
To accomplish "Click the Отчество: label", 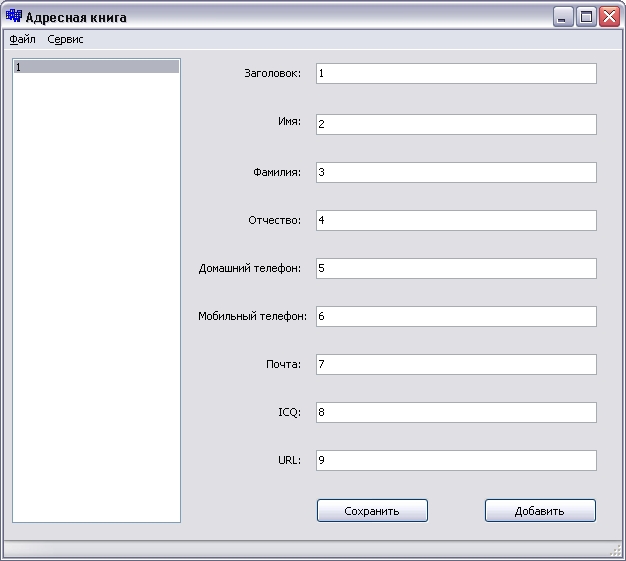I will point(275,220).
